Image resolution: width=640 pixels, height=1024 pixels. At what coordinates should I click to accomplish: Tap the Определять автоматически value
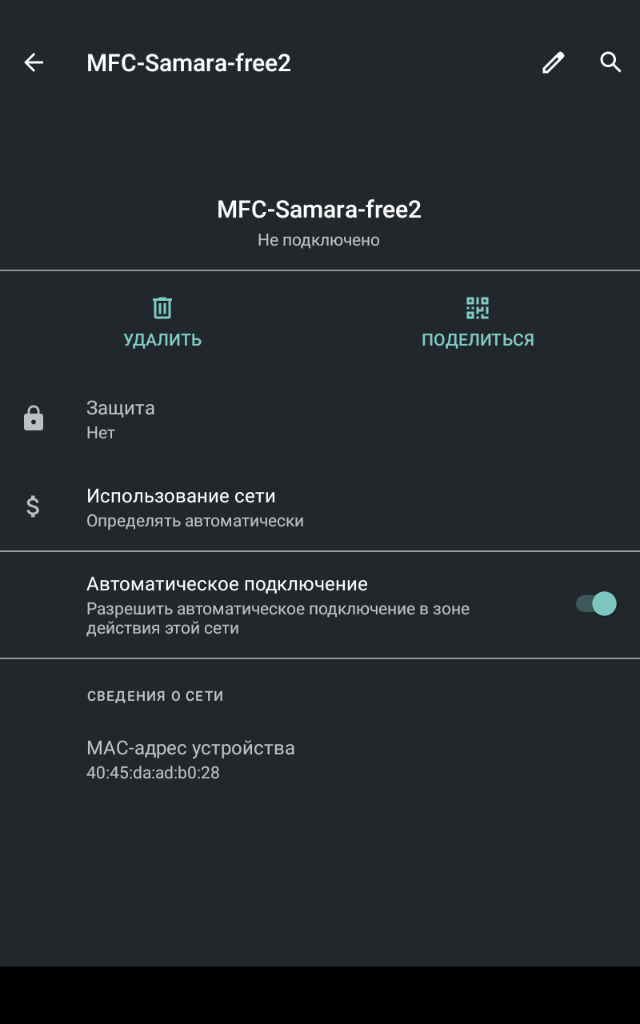click(195, 521)
